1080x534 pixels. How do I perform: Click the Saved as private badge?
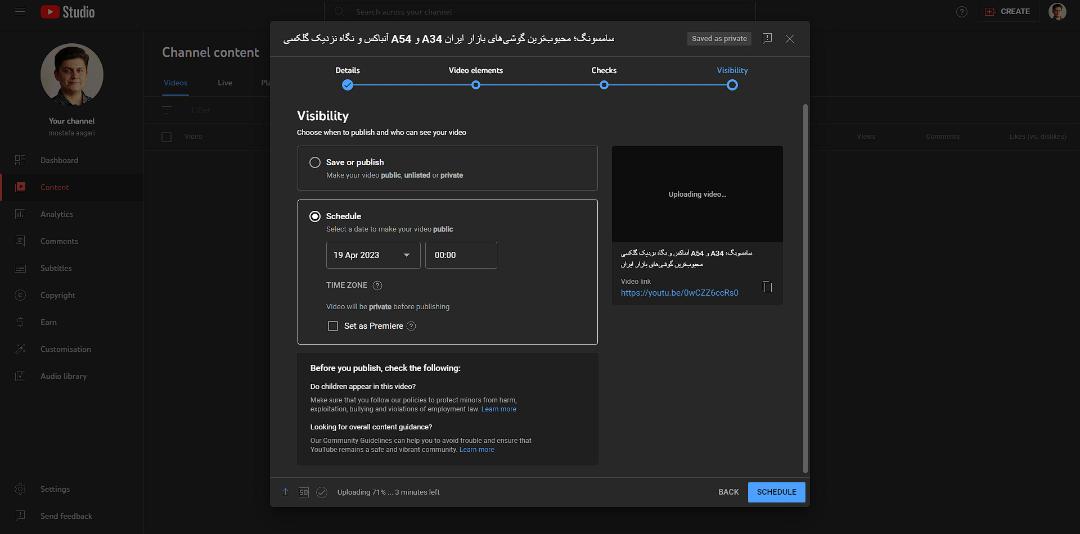pyautogui.click(x=719, y=39)
